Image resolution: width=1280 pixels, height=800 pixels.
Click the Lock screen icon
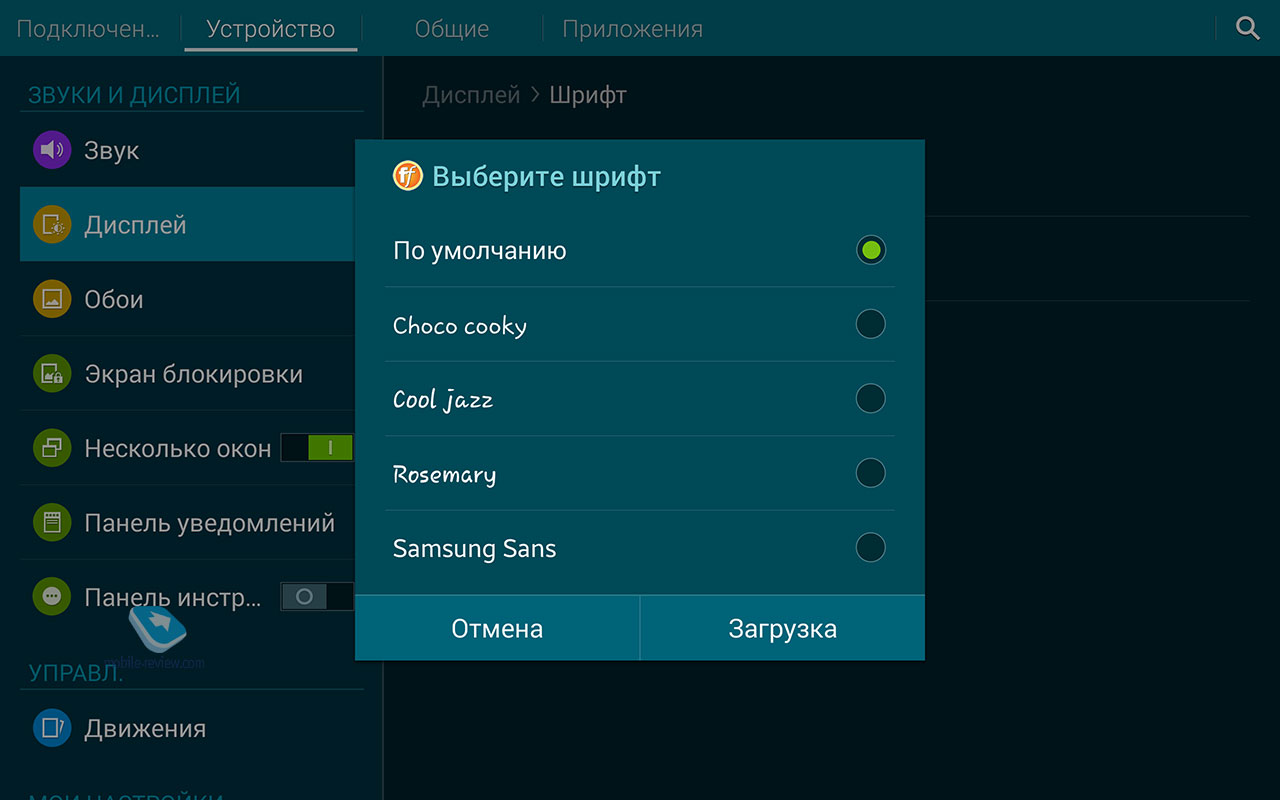(51, 374)
